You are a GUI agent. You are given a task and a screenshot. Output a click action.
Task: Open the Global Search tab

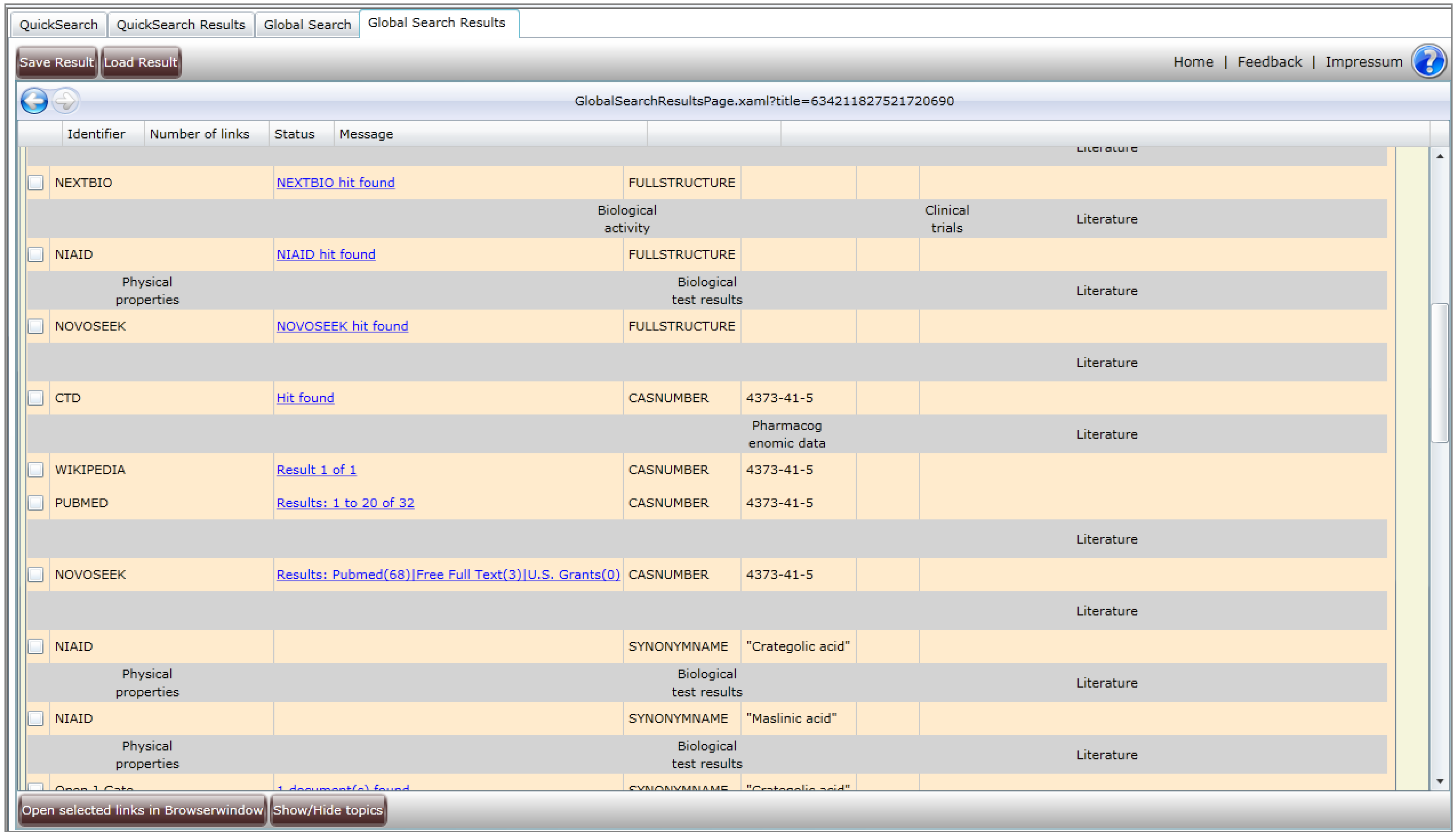pyautogui.click(x=307, y=25)
